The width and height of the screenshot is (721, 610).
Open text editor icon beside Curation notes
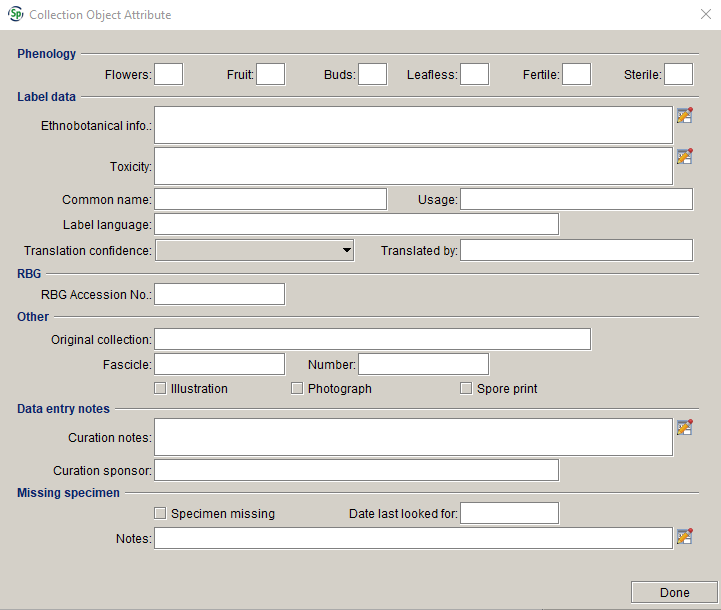click(685, 427)
